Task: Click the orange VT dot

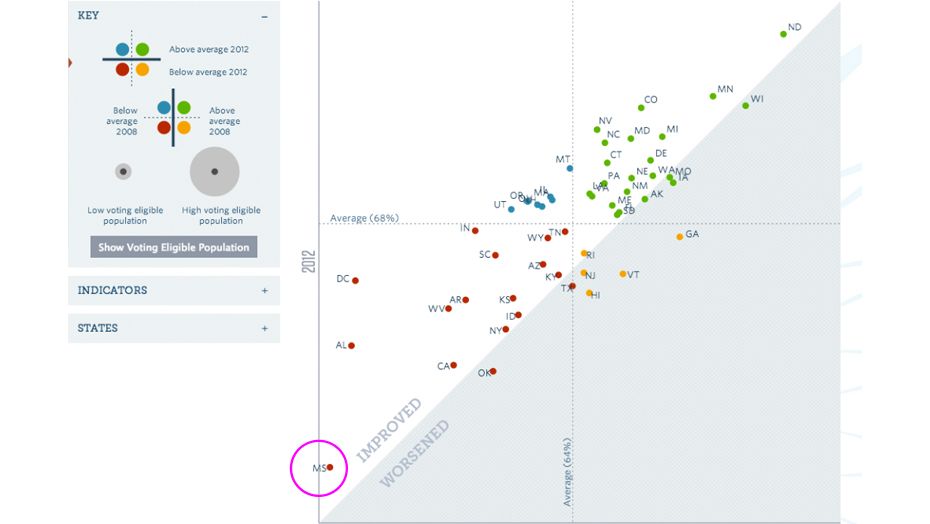Action: point(623,274)
